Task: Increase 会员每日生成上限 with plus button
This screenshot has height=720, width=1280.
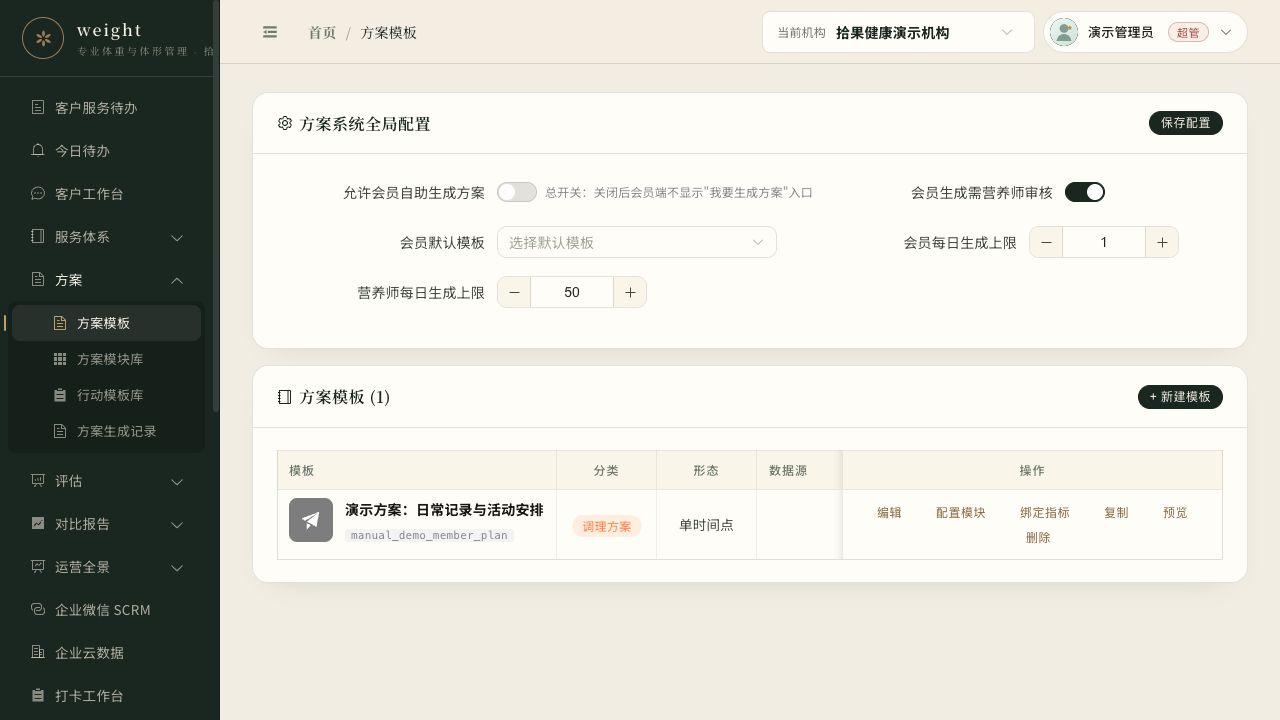Action: pyautogui.click(x=1162, y=242)
